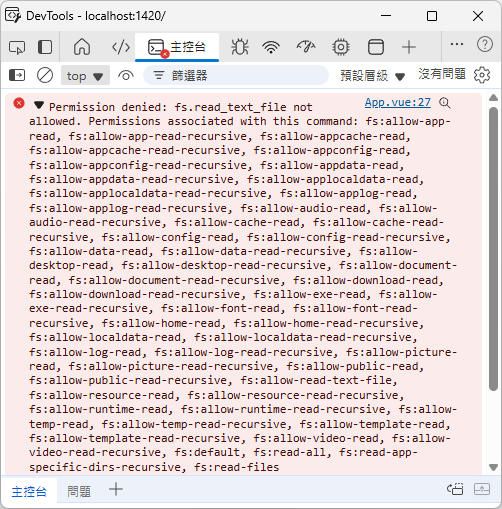Toggle the inspect element picker
Viewport: 502px width, 509px height.
[x=17, y=47]
